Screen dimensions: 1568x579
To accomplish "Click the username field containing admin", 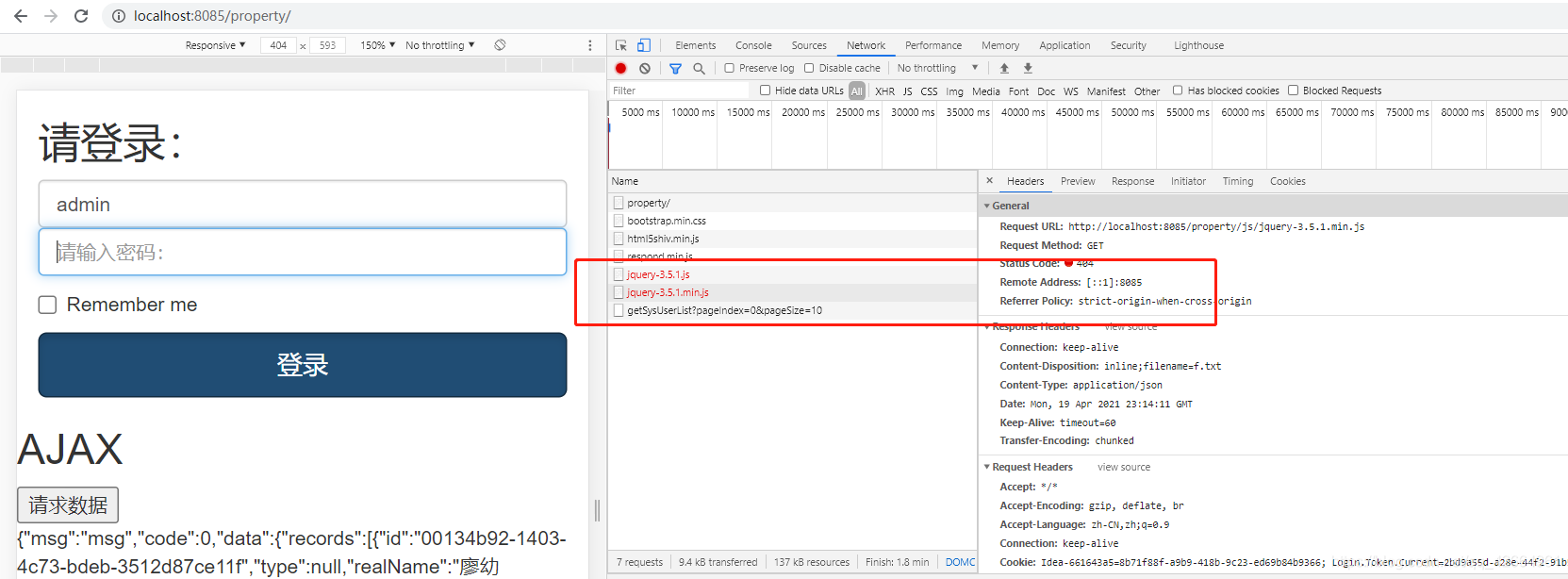I will (x=303, y=205).
